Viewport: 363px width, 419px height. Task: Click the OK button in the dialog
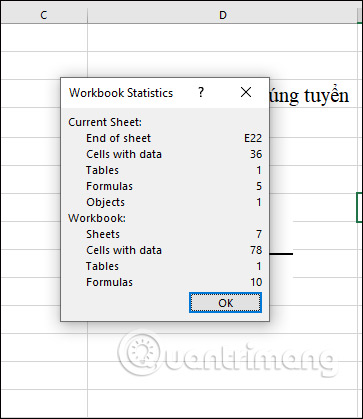(225, 303)
